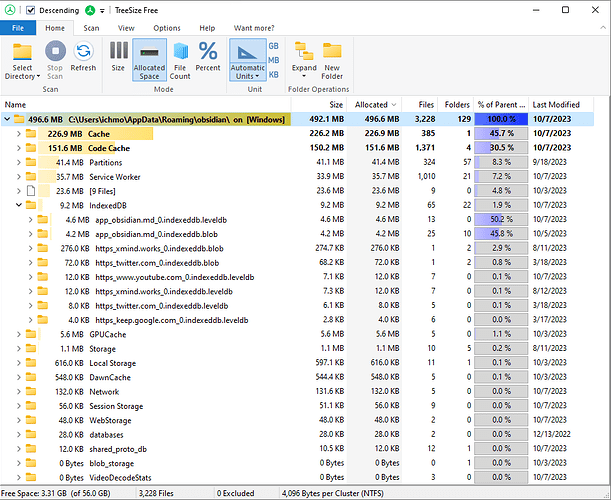Click the 12/13/2022 date of databases
This screenshot has width=611, height=500.
pyautogui.click(x=551, y=434)
